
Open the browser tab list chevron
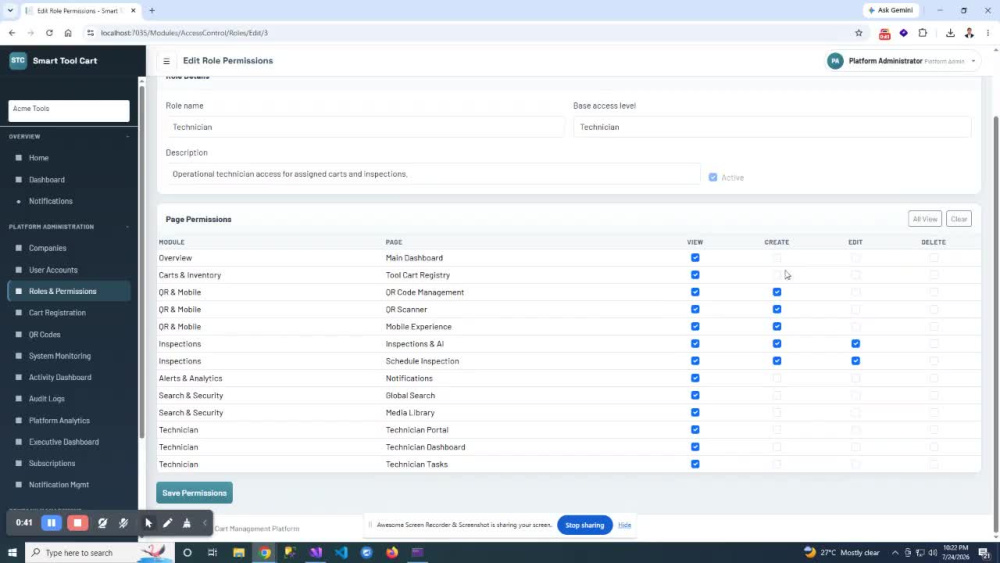[10, 10]
